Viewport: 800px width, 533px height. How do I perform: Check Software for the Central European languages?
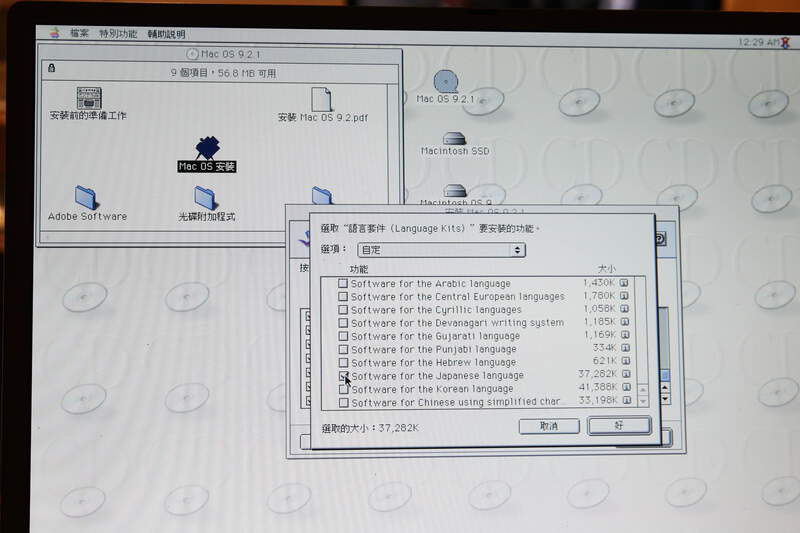click(343, 296)
